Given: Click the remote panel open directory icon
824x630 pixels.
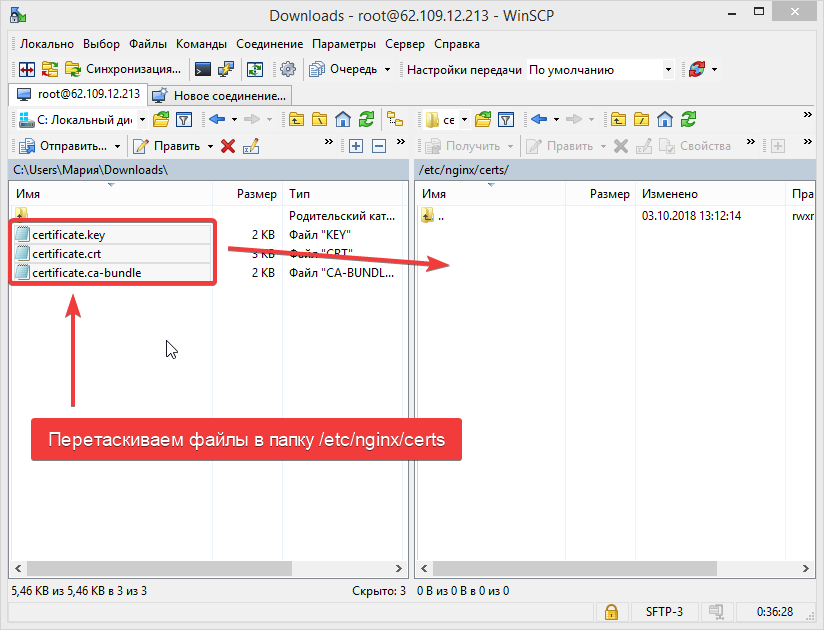Looking at the screenshot, I should (x=483, y=120).
